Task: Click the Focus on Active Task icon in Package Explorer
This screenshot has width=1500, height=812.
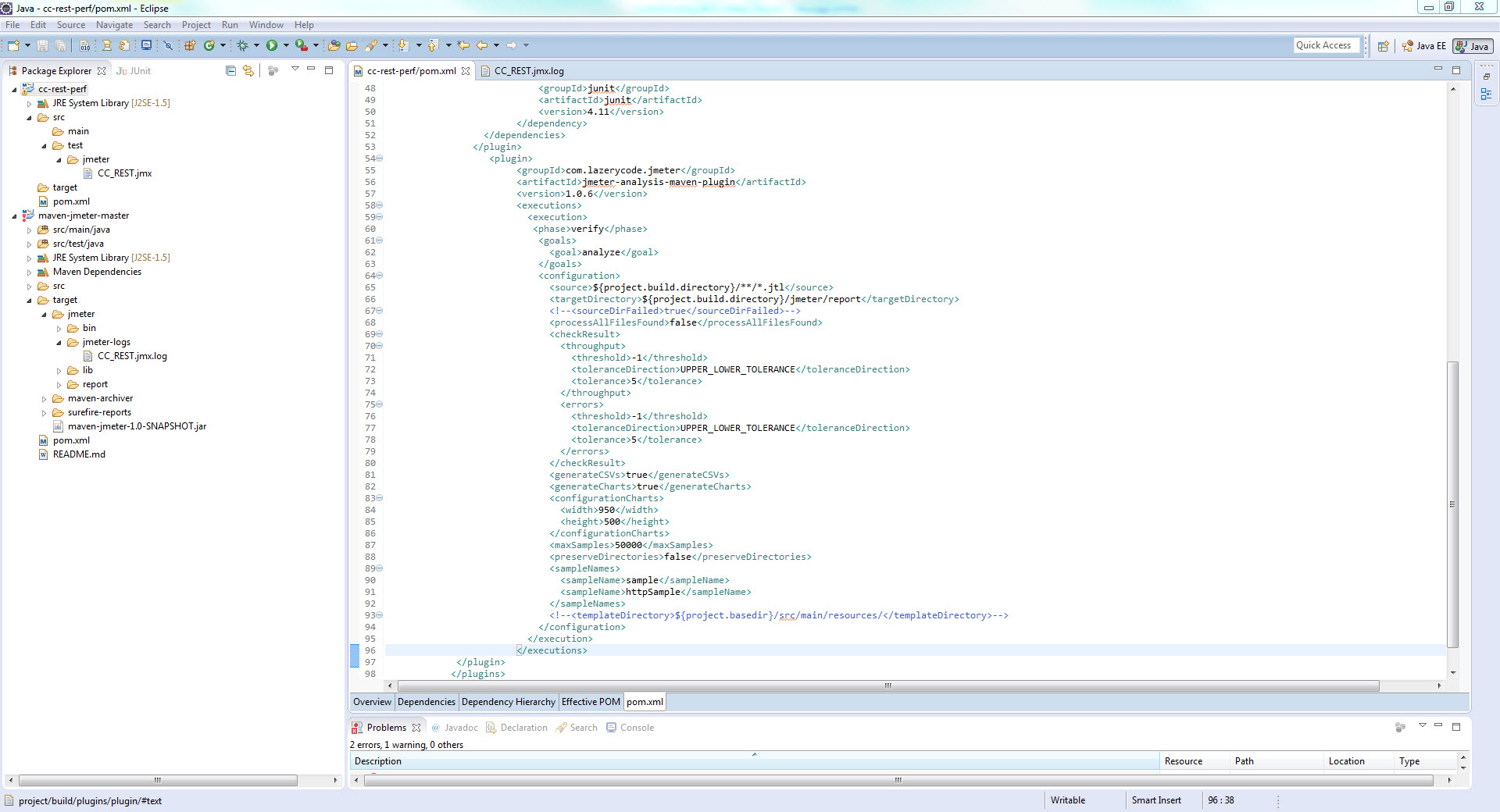Action: point(273,70)
